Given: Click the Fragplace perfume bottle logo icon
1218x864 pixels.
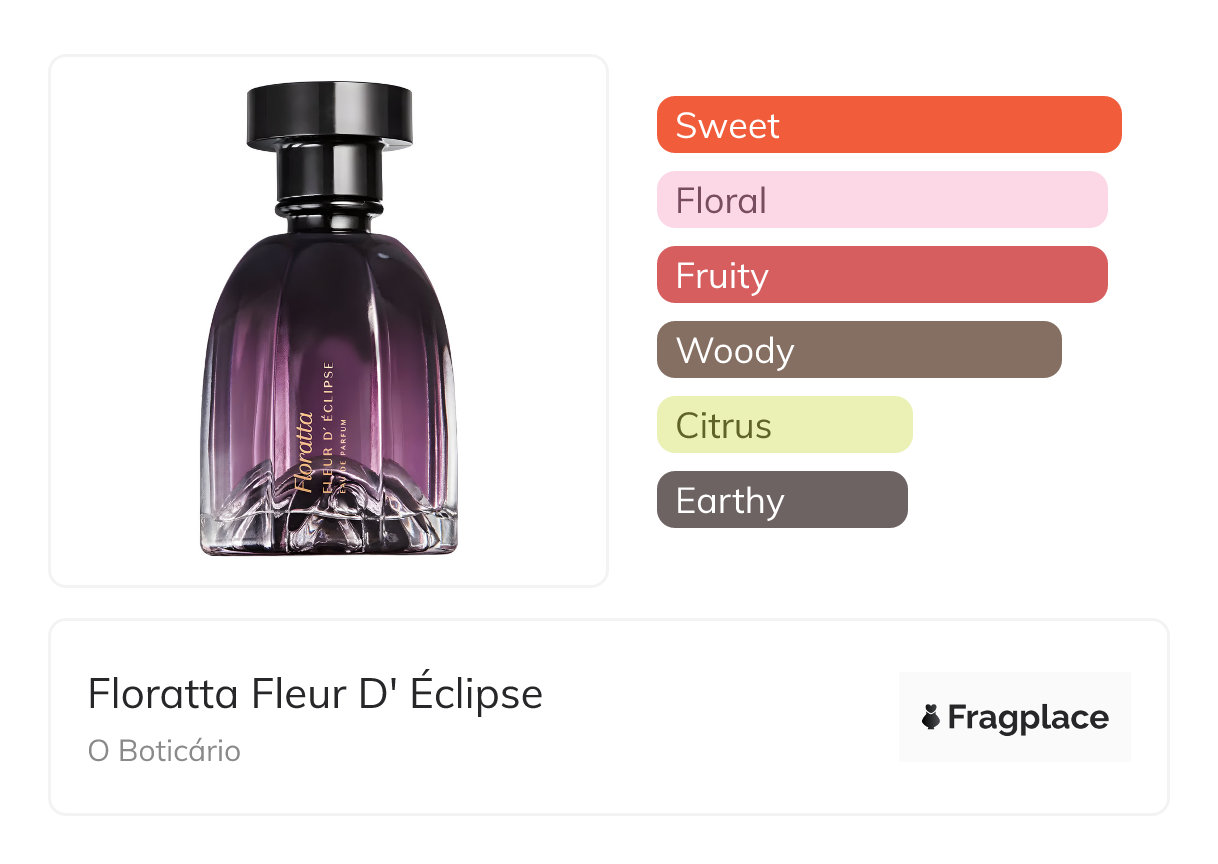Looking at the screenshot, I should (931, 718).
